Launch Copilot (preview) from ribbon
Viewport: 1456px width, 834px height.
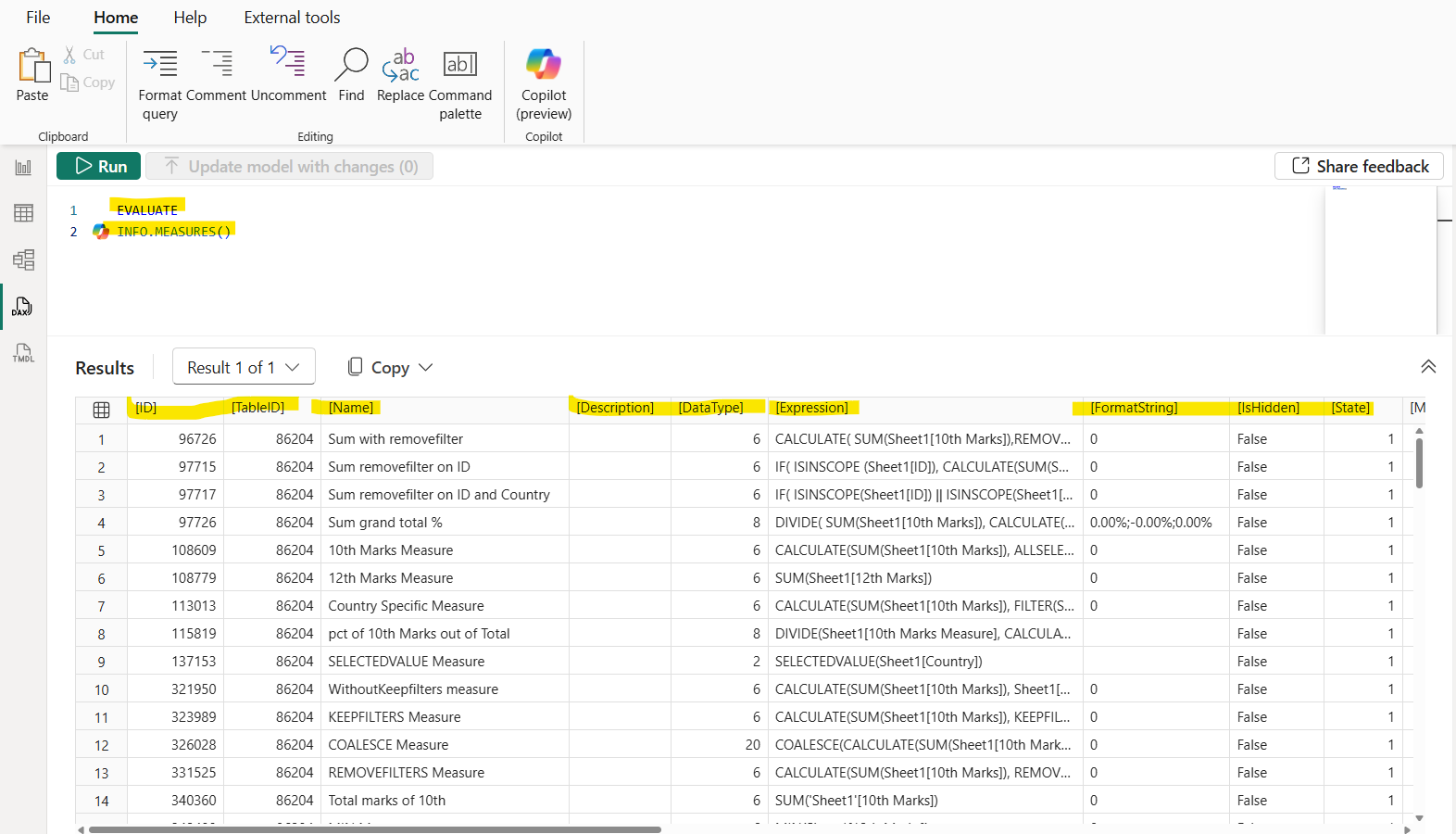click(544, 65)
